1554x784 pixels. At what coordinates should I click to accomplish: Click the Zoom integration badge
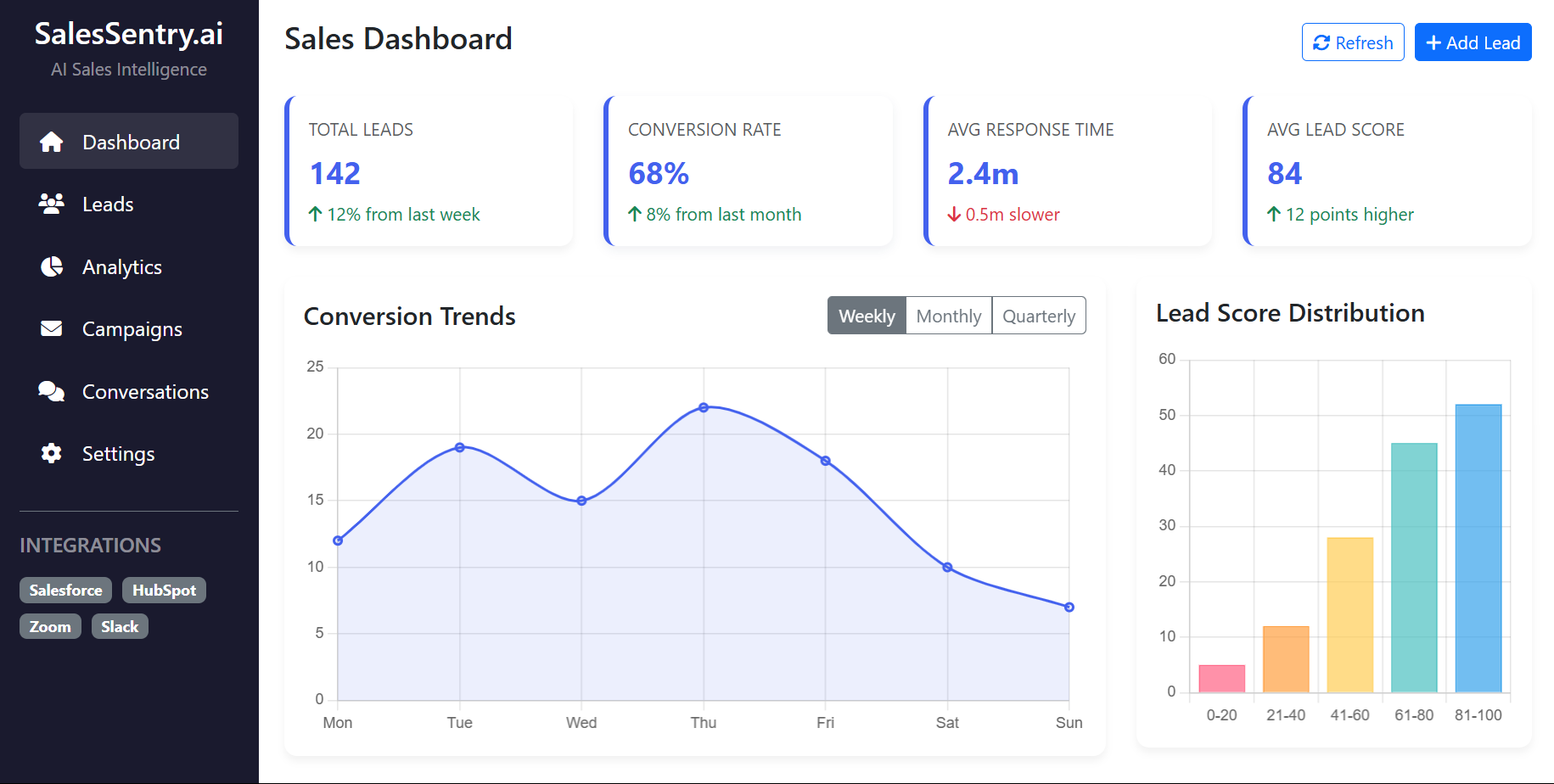(50, 626)
